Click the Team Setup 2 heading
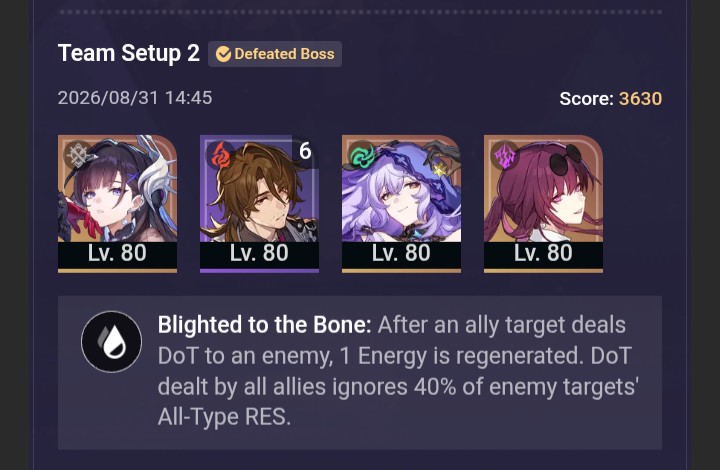 coord(129,53)
